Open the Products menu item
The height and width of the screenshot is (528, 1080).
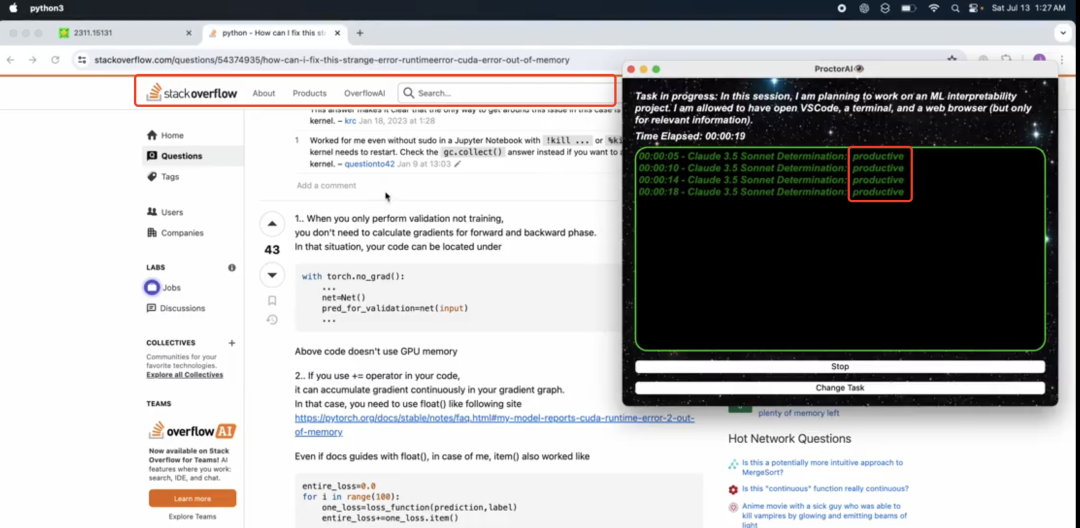(x=309, y=93)
